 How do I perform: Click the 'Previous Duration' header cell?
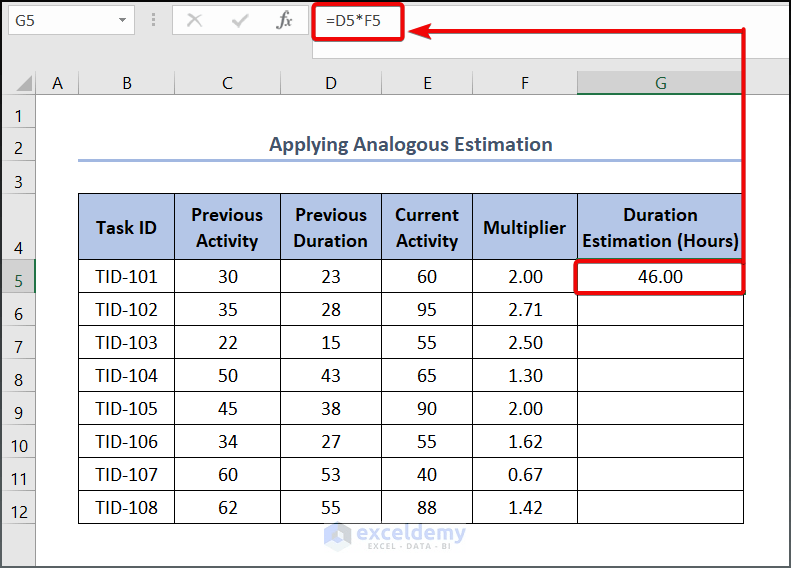pyautogui.click(x=331, y=227)
